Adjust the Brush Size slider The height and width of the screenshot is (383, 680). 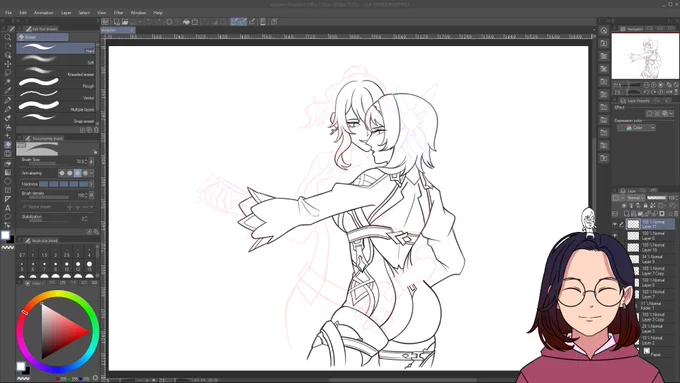click(49, 164)
